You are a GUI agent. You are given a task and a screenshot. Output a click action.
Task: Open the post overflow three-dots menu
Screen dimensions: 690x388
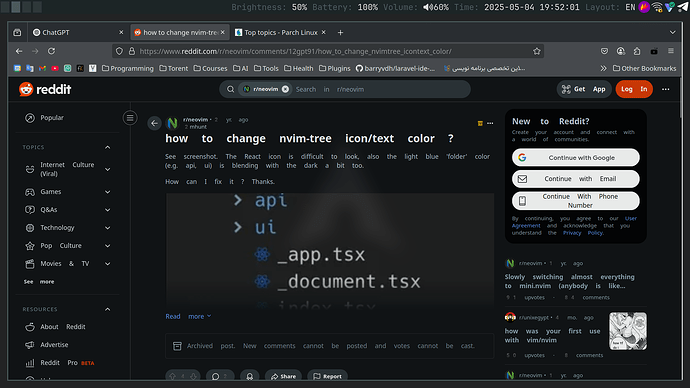(x=490, y=123)
